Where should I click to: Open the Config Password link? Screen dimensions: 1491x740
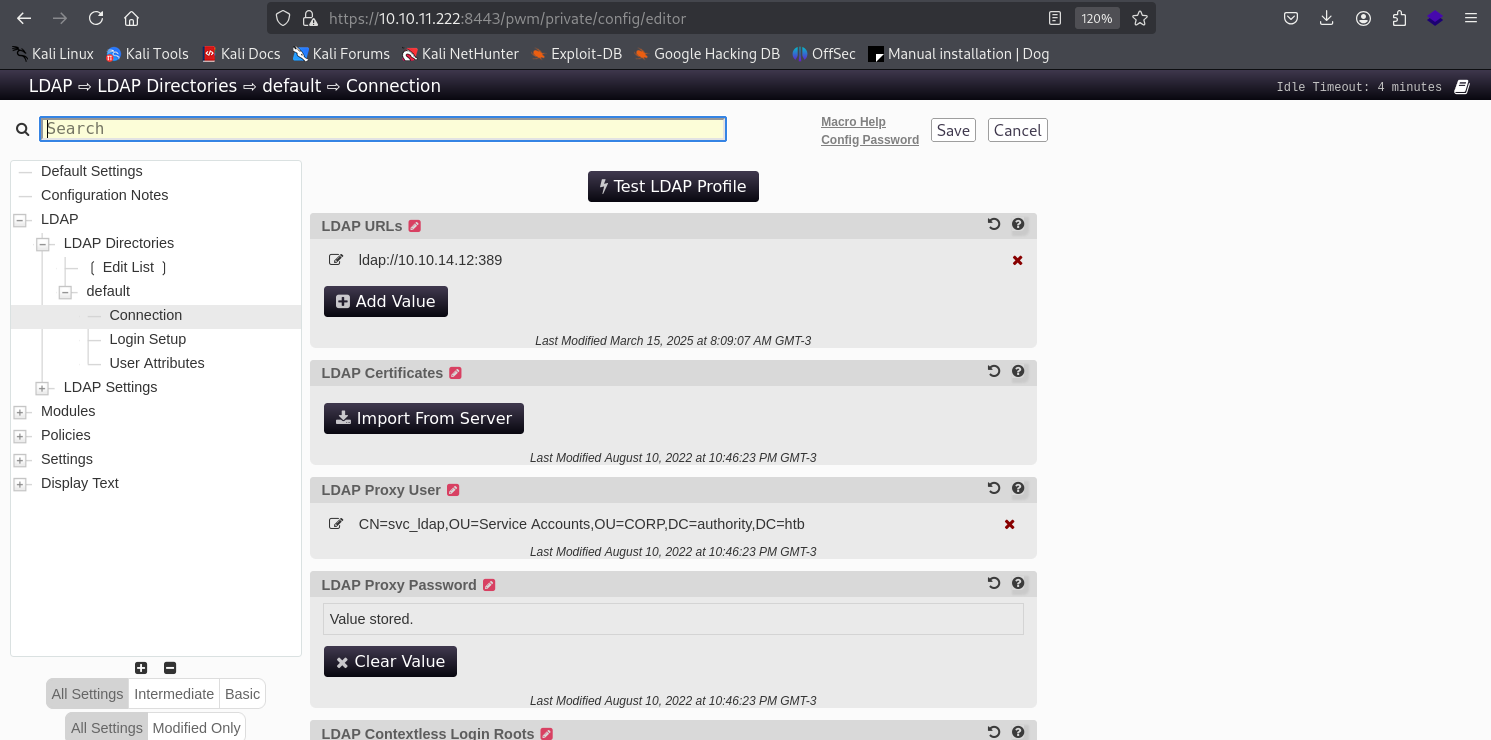tap(870, 140)
